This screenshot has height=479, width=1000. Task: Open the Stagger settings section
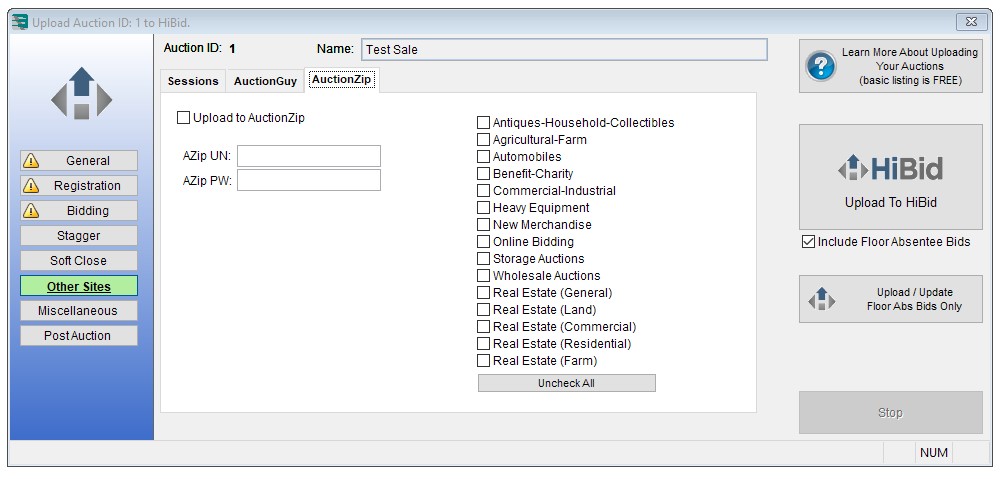[x=78, y=235]
